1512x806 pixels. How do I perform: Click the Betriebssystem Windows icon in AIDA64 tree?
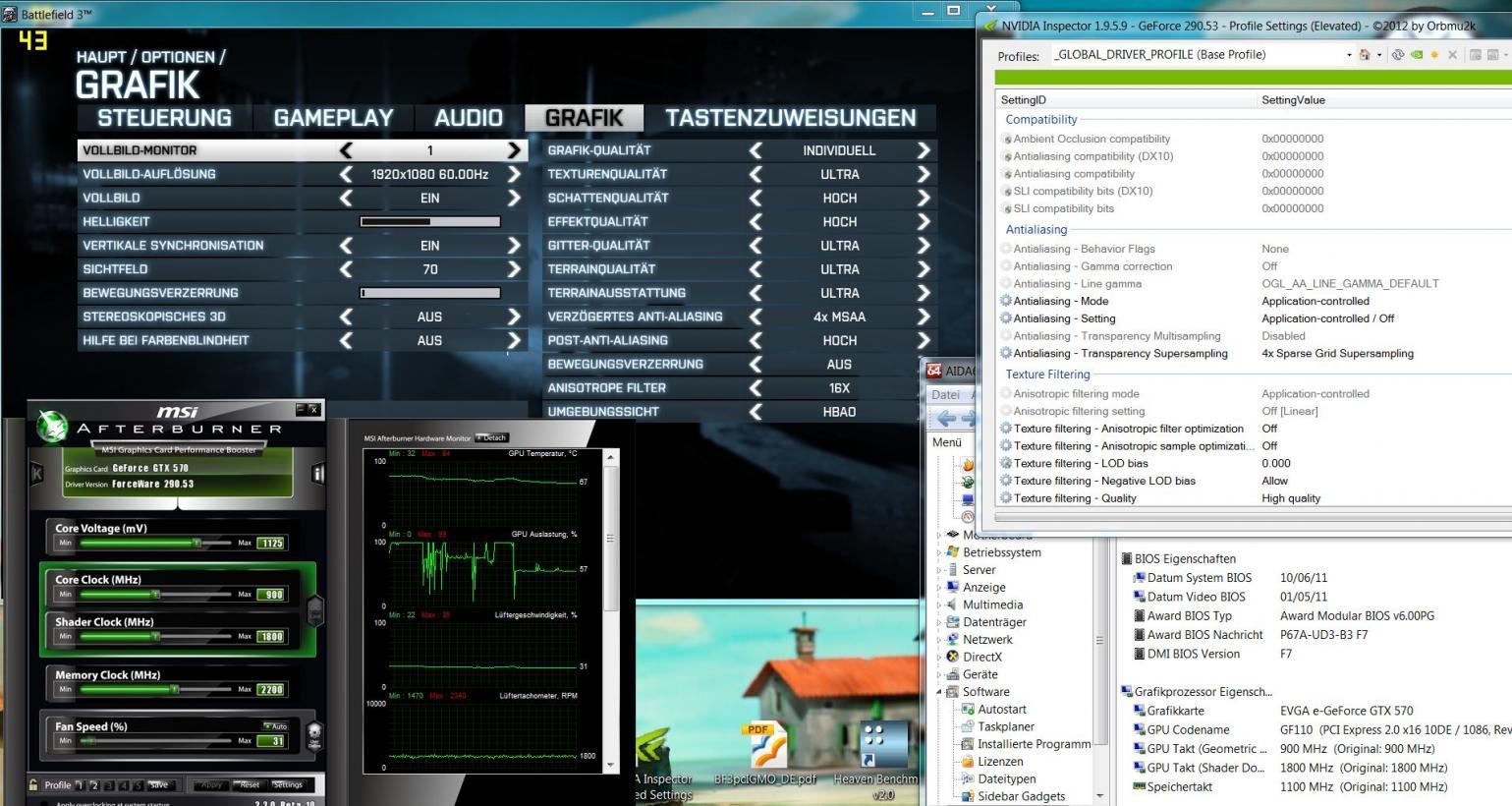[x=952, y=552]
